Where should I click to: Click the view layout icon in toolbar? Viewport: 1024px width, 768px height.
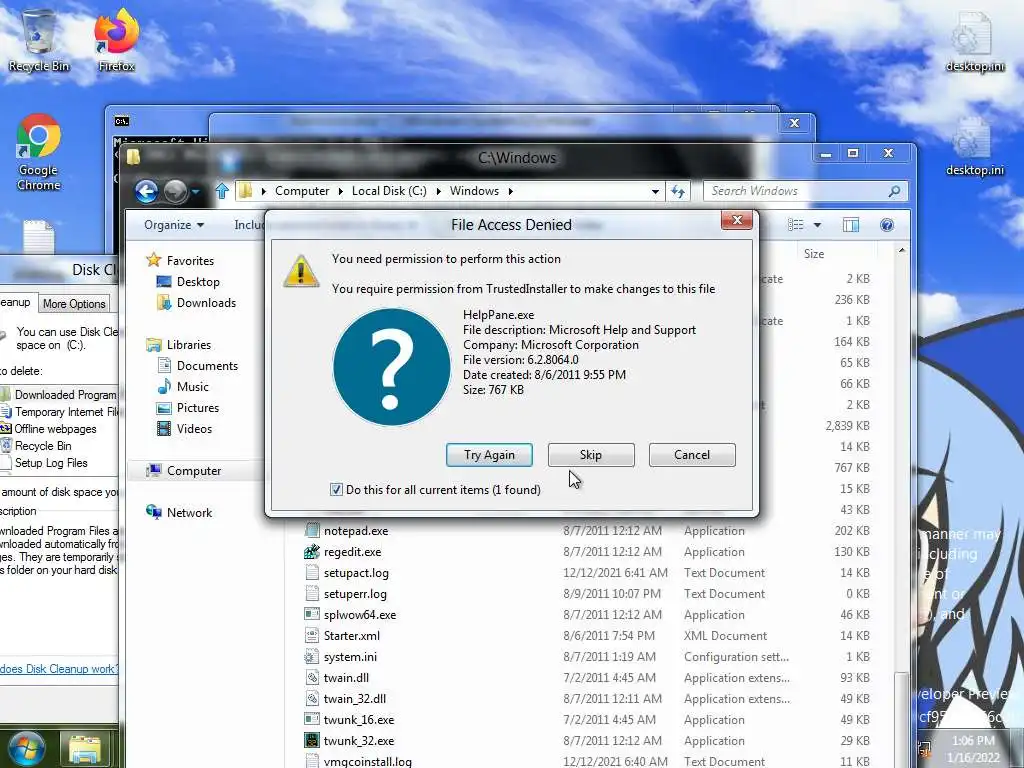tap(795, 225)
